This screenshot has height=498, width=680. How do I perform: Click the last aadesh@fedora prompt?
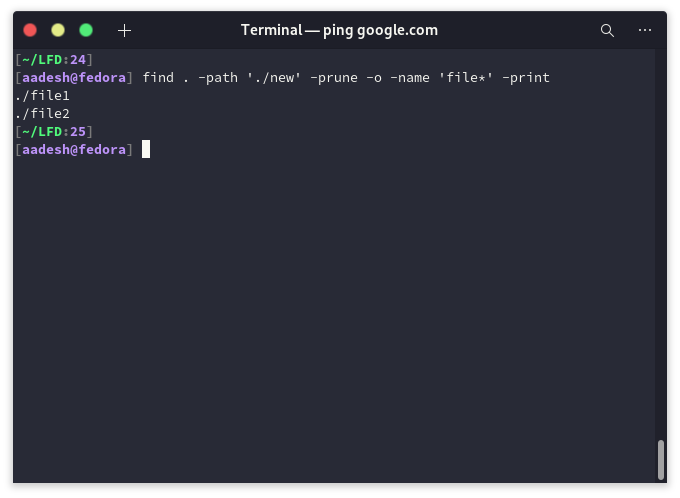click(x=74, y=150)
